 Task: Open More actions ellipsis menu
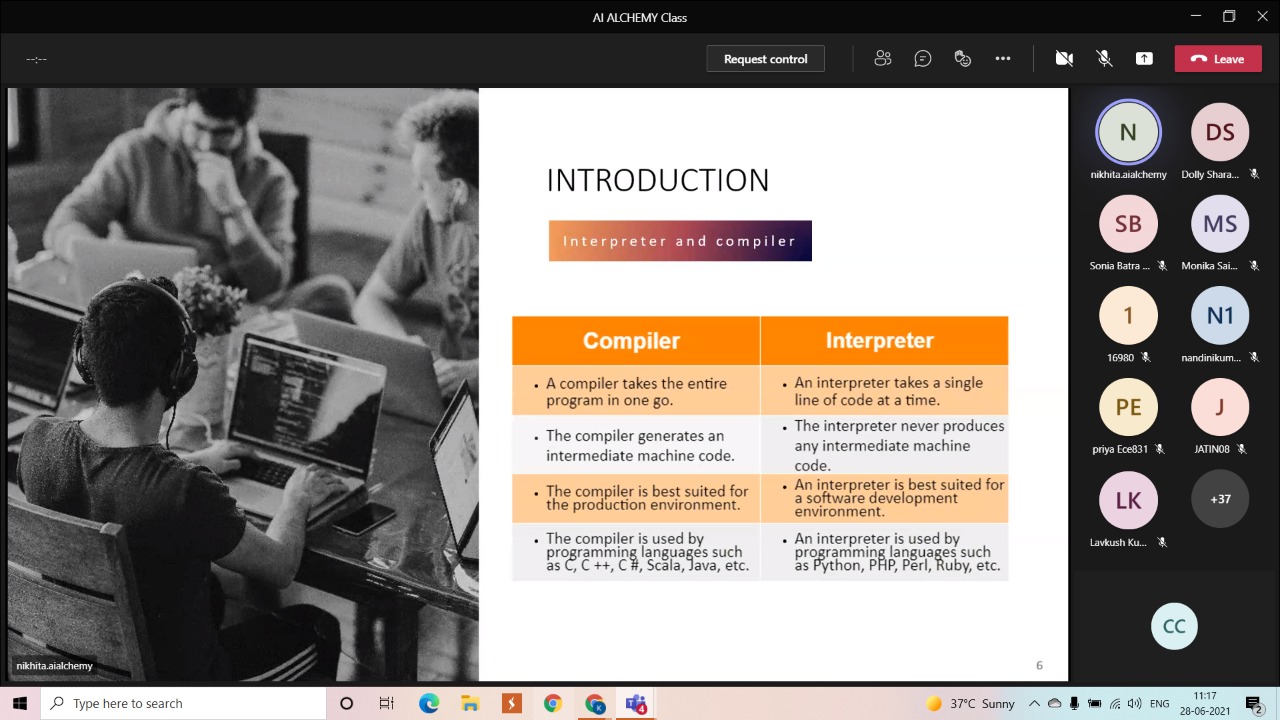[x=1002, y=59]
